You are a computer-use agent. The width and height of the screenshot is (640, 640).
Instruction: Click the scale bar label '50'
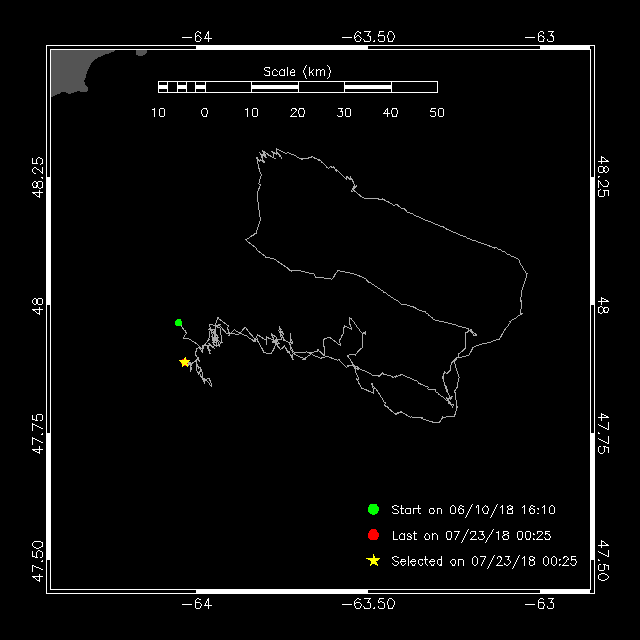coord(437,113)
